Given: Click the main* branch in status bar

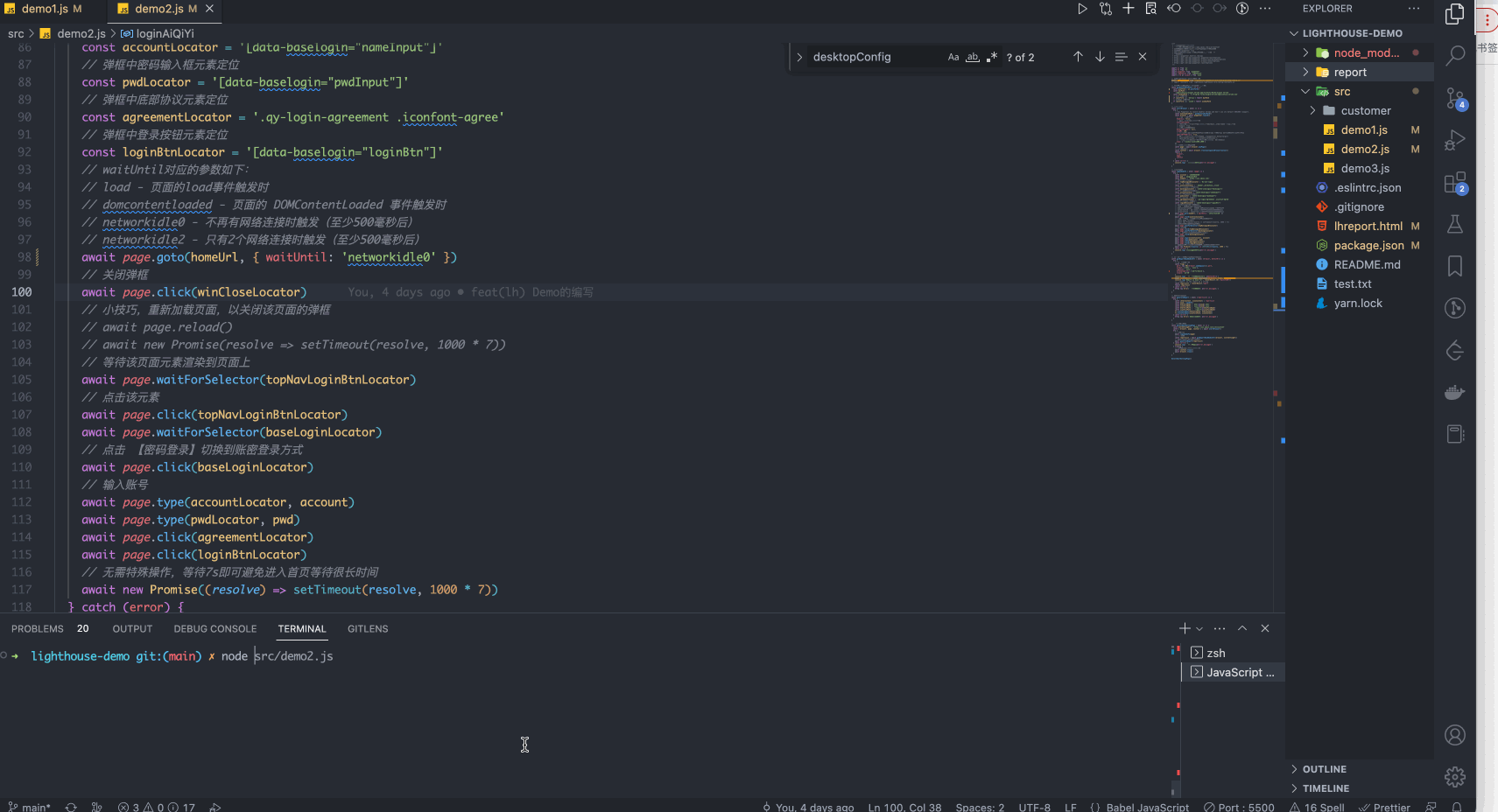Looking at the screenshot, I should coord(30,807).
